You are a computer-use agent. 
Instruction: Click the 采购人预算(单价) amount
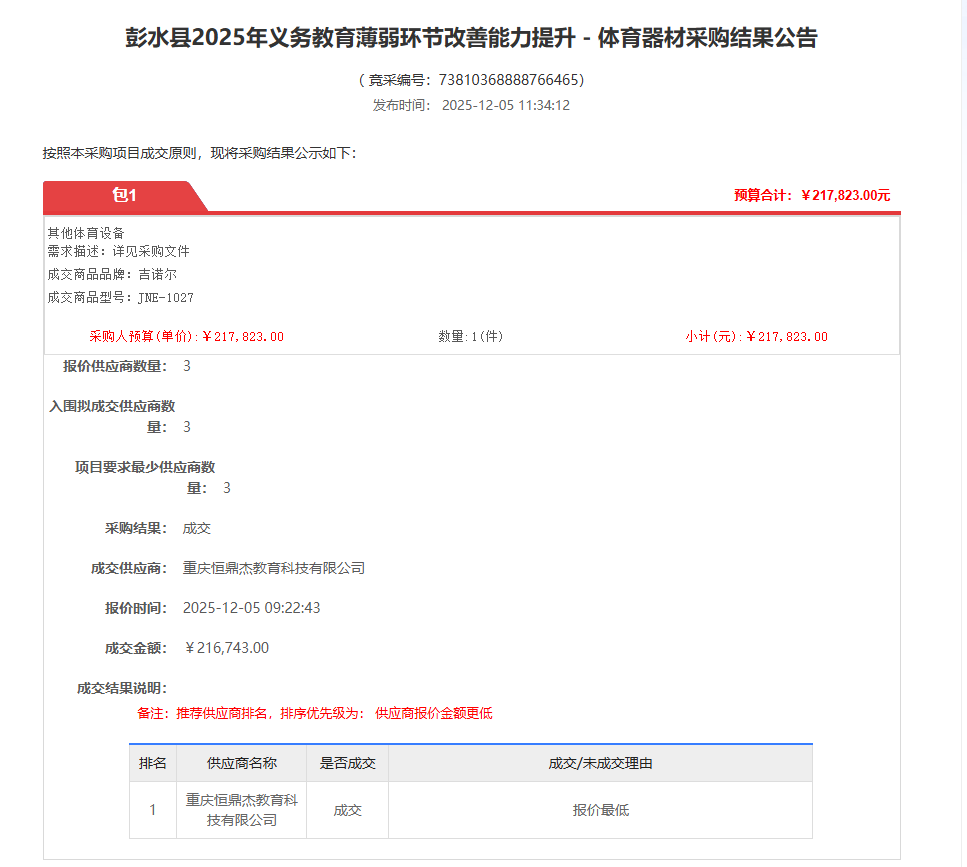[186, 337]
